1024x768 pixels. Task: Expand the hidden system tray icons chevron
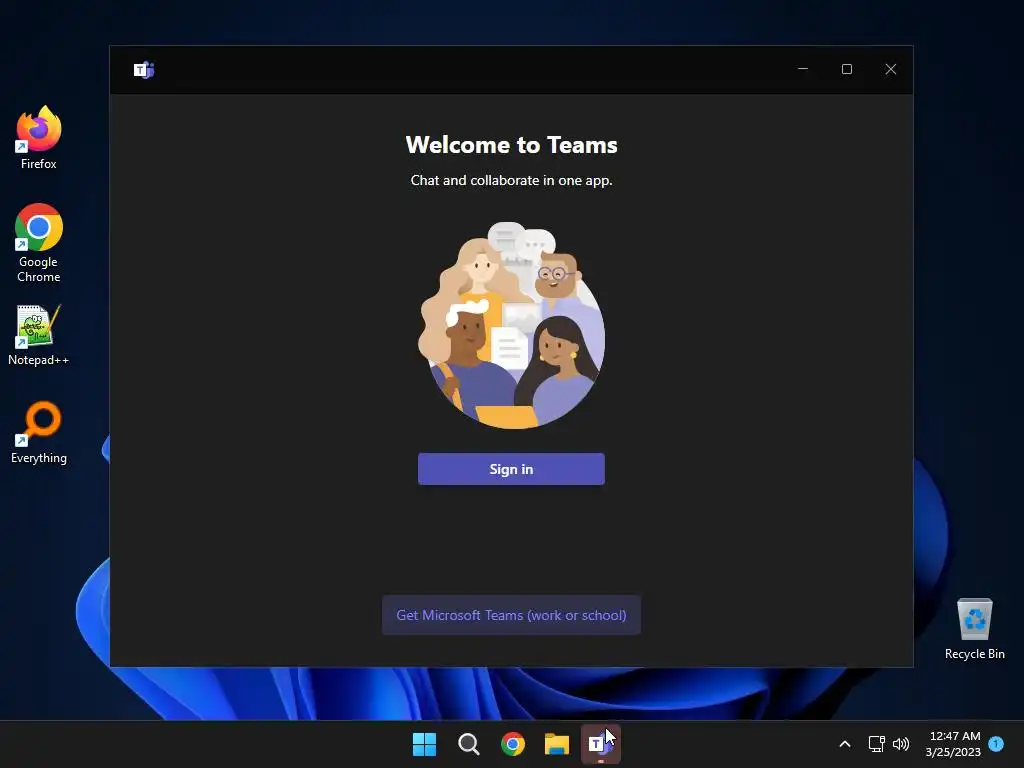844,744
